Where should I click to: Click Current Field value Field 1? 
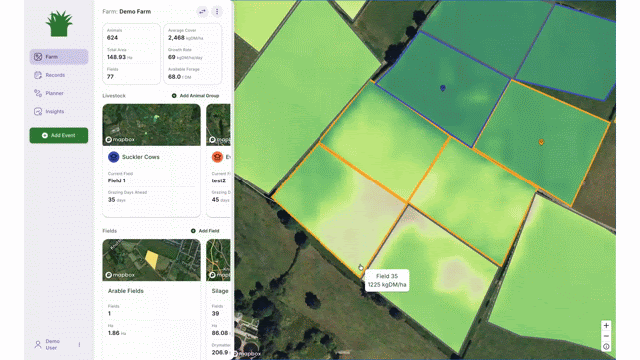(x=117, y=180)
